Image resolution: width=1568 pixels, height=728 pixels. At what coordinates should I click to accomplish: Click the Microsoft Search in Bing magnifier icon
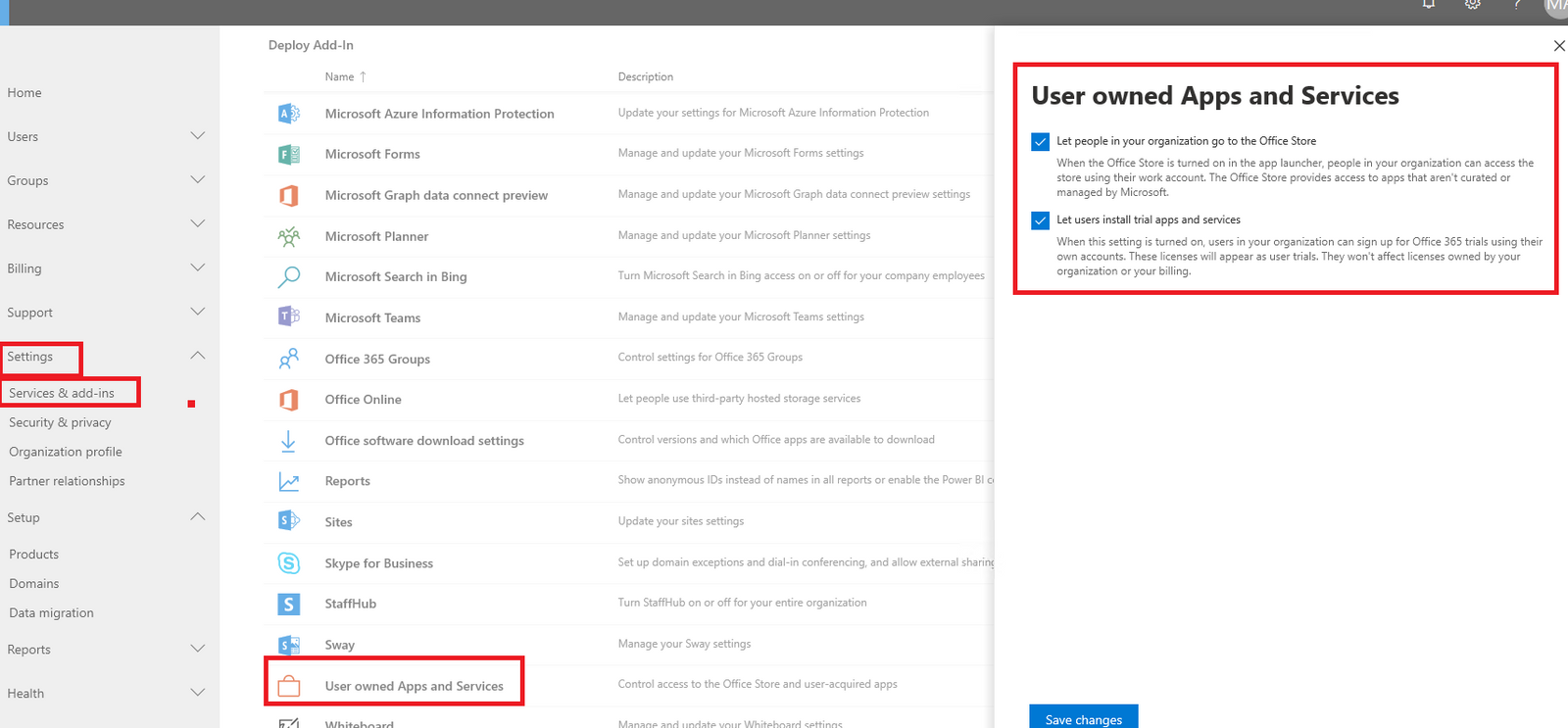(288, 277)
